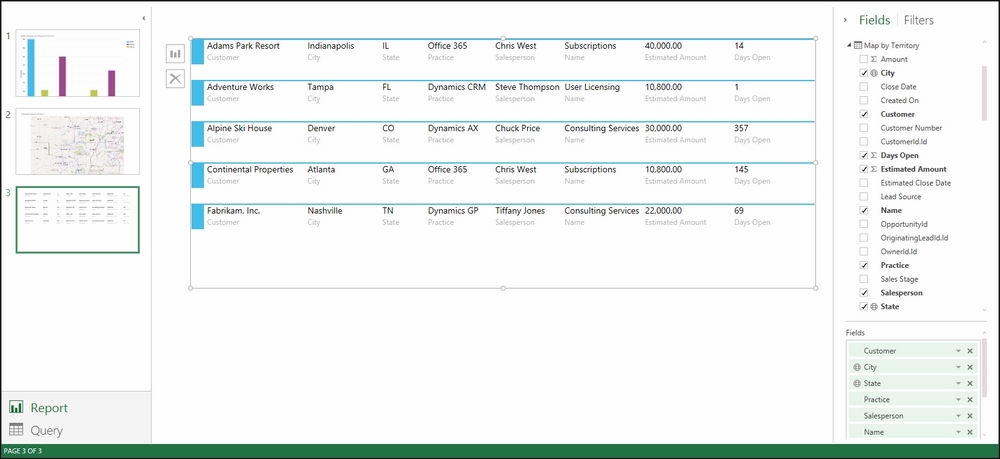Remove Salesperson from the Fields well

point(970,416)
